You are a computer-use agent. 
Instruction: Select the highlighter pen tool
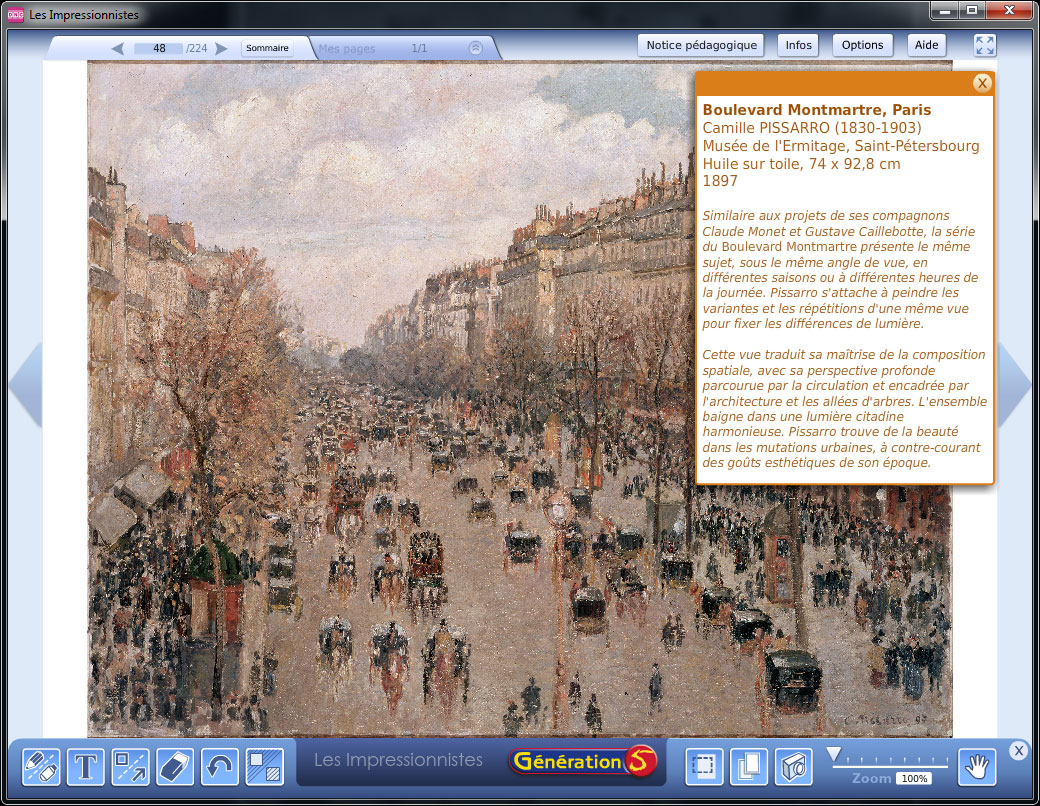pos(41,767)
